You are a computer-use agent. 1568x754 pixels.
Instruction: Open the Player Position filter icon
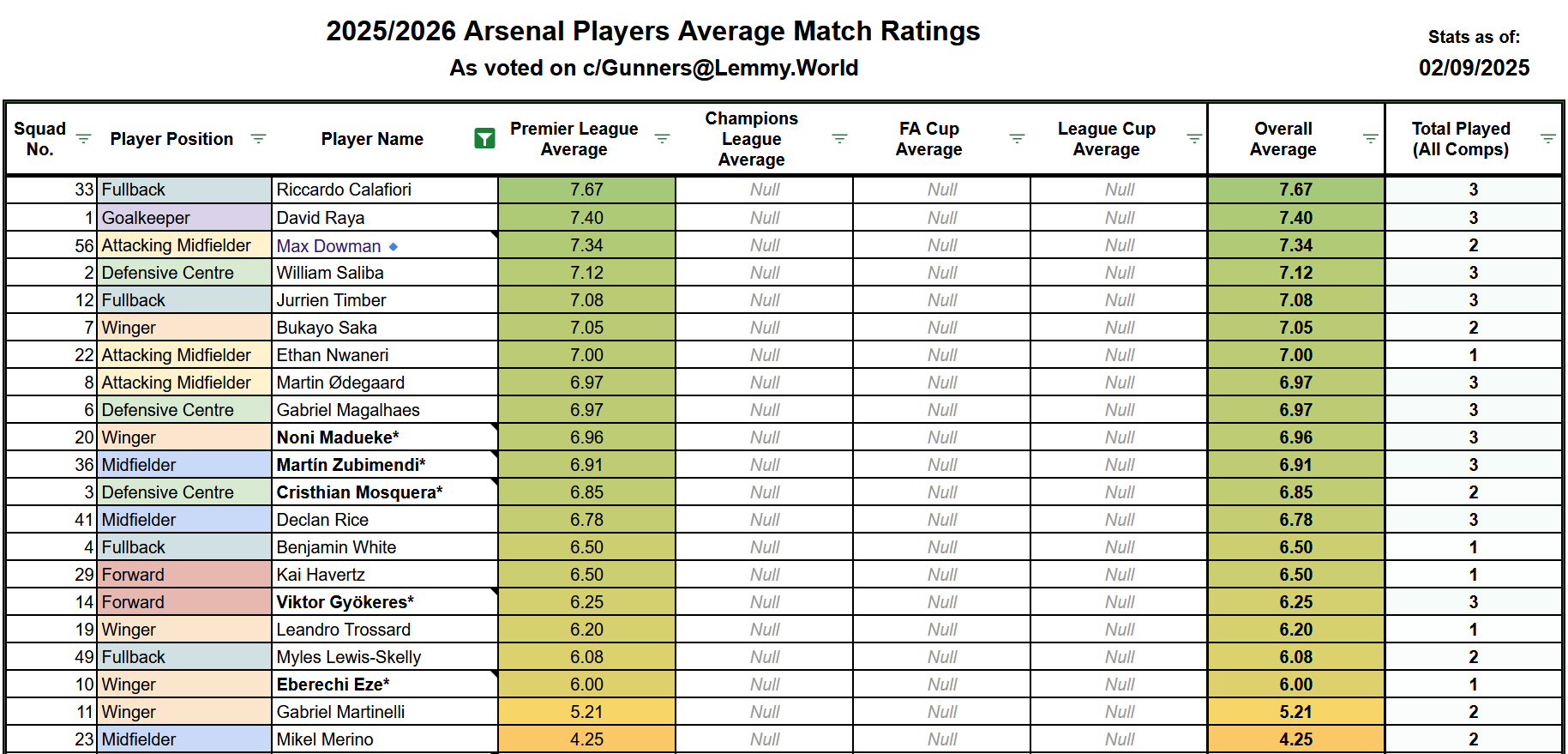pos(258,139)
